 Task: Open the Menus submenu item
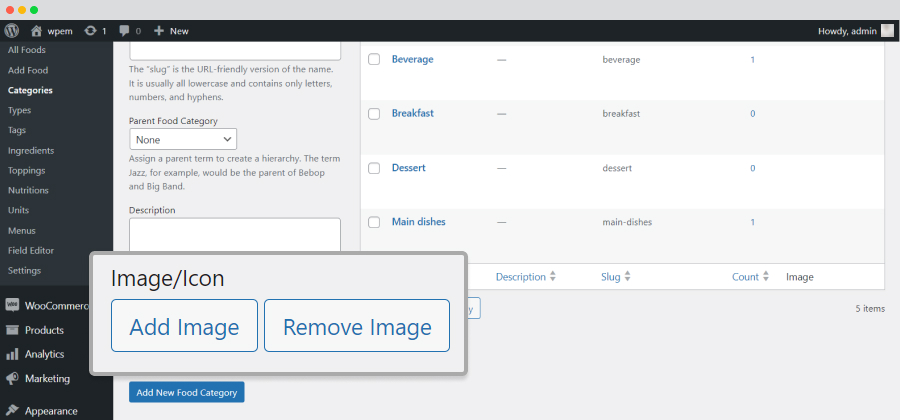pos(22,231)
